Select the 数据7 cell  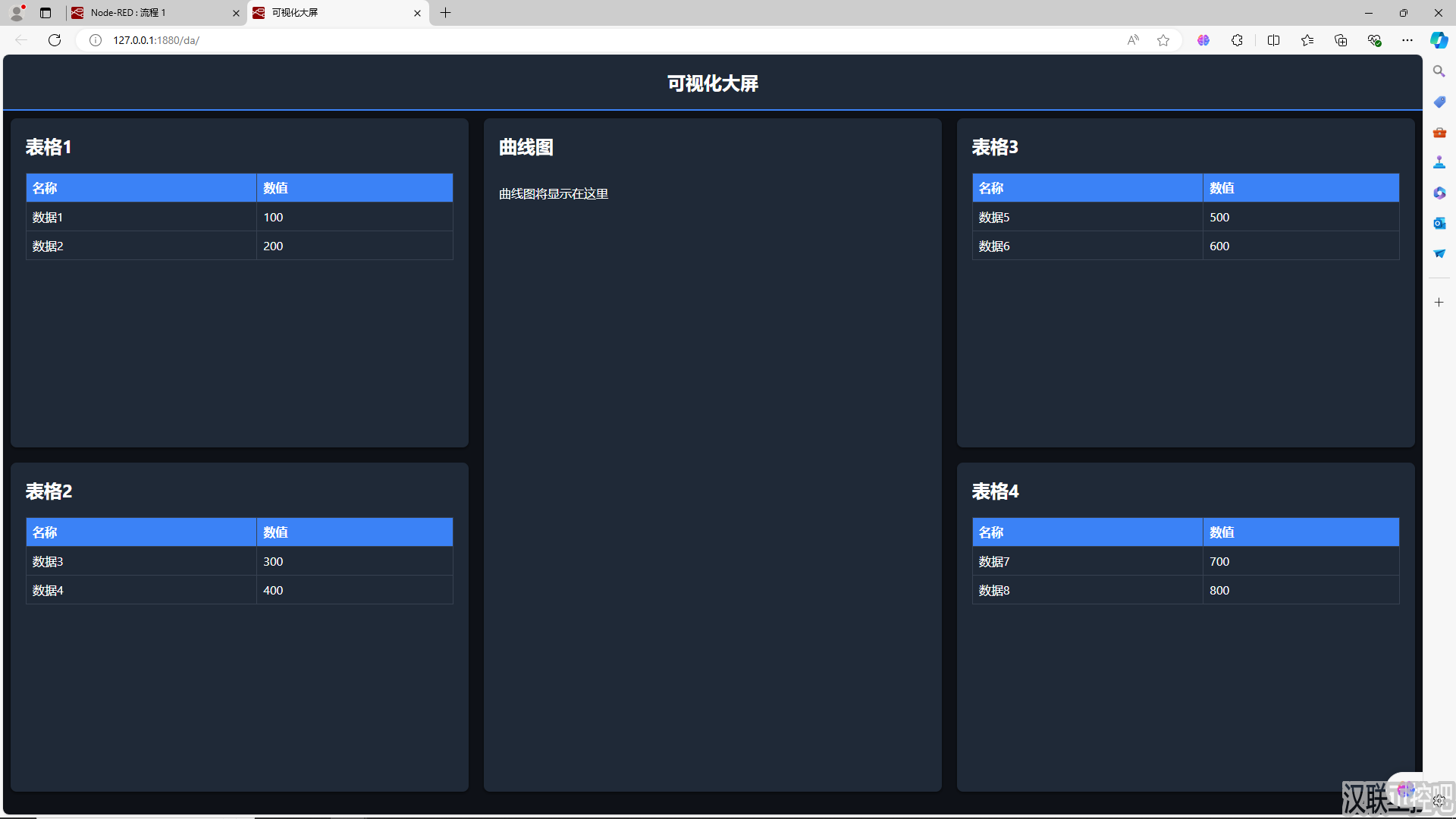[x=1088, y=561]
